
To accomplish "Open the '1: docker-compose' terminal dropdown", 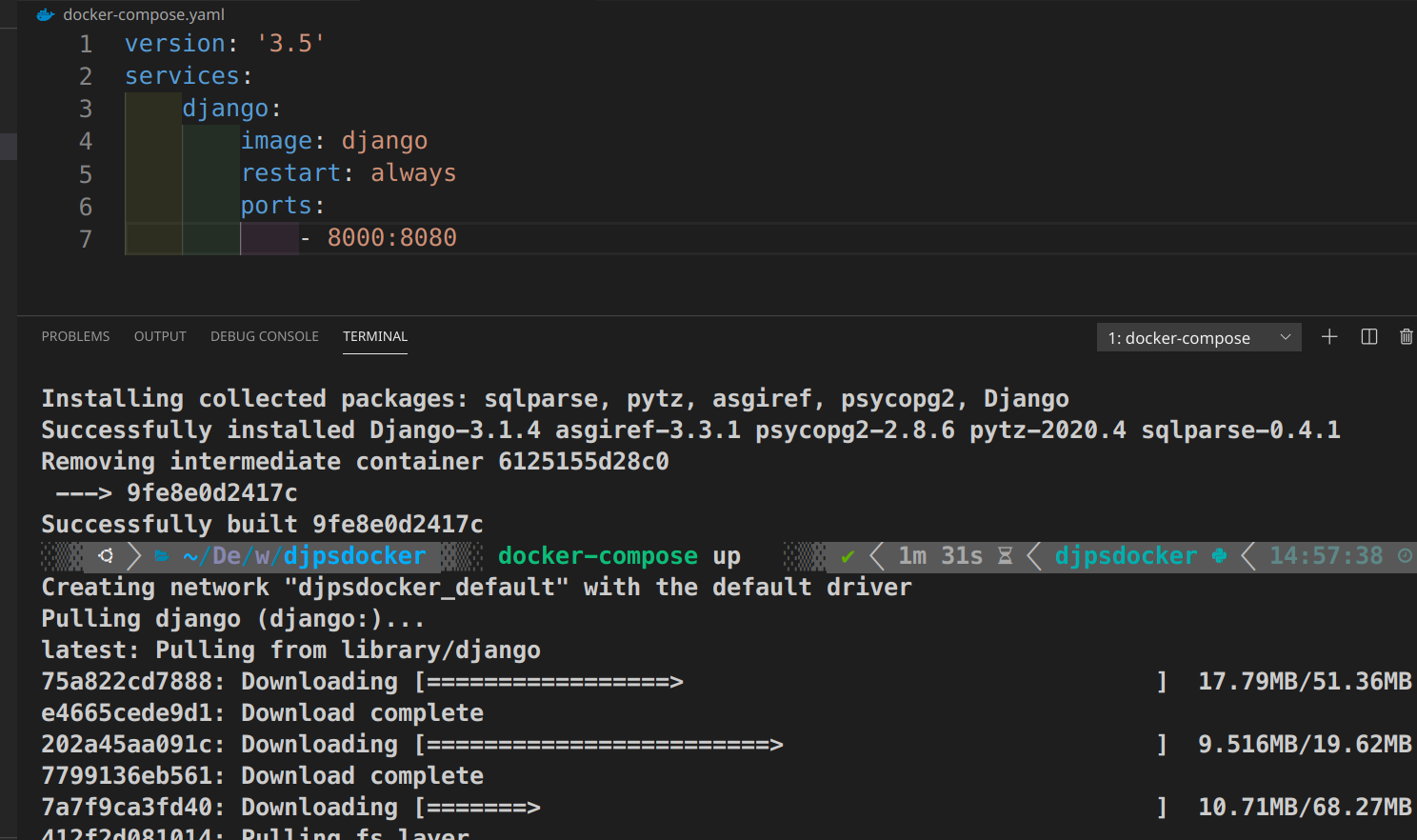I will (x=1199, y=337).
